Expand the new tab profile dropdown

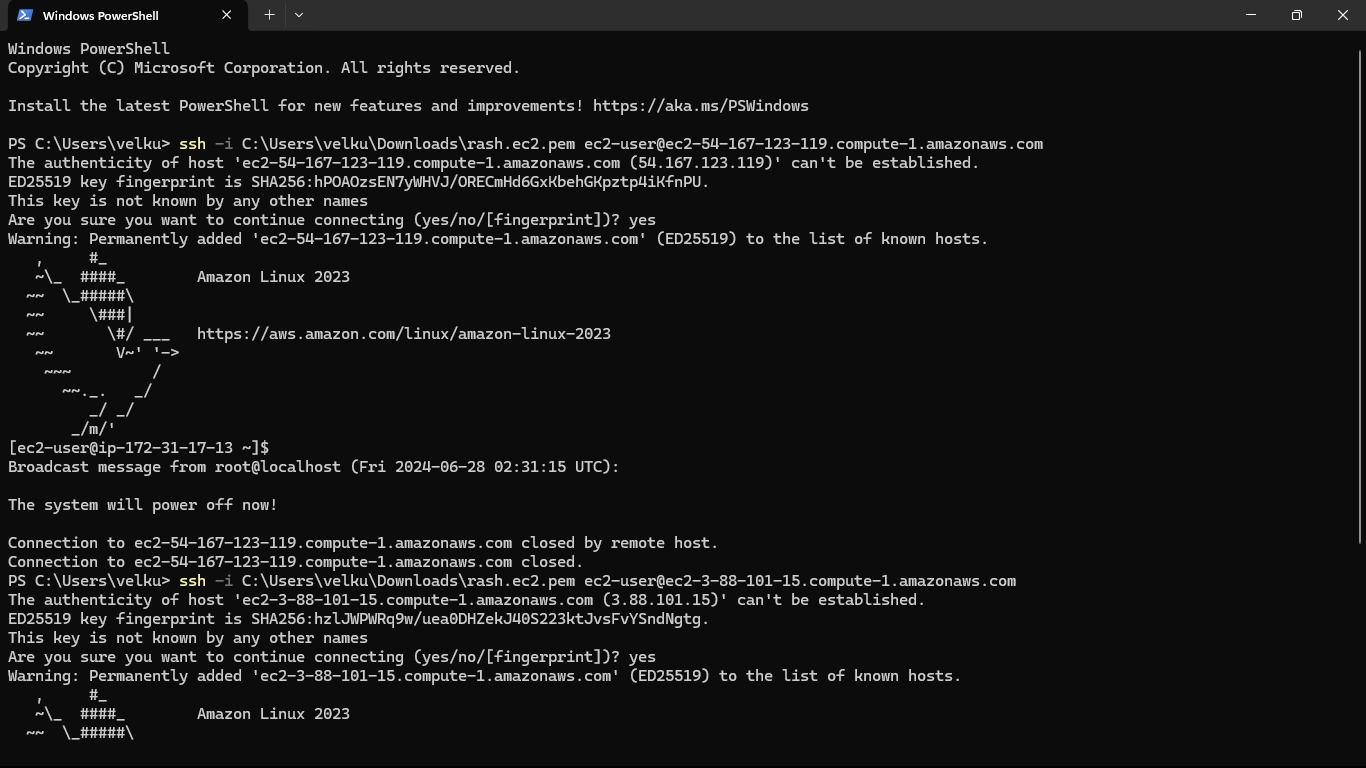click(299, 15)
